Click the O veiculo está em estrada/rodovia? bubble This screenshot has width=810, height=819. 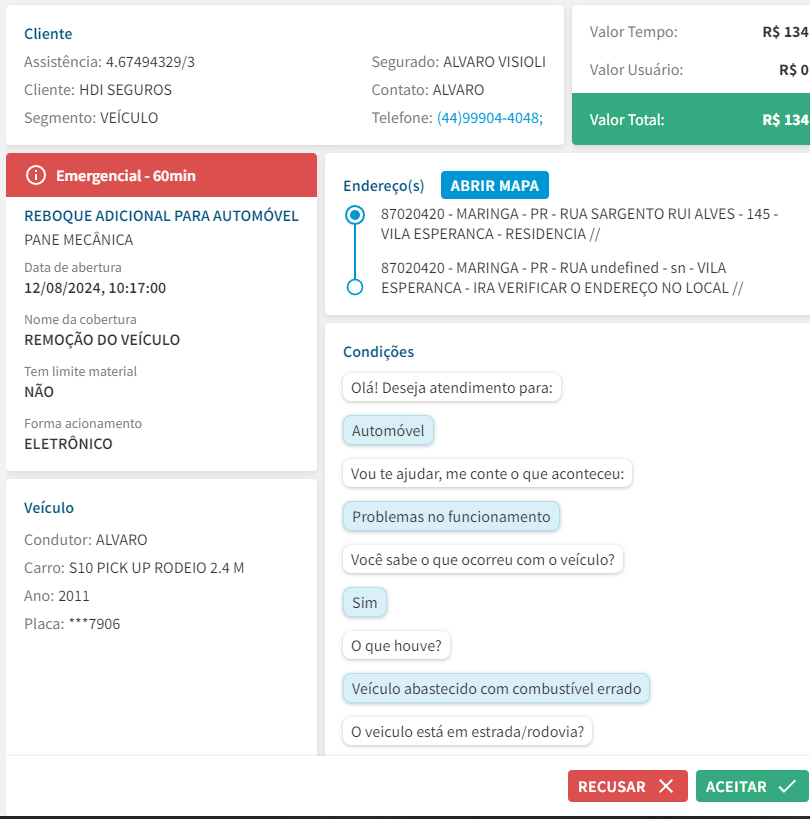(467, 732)
